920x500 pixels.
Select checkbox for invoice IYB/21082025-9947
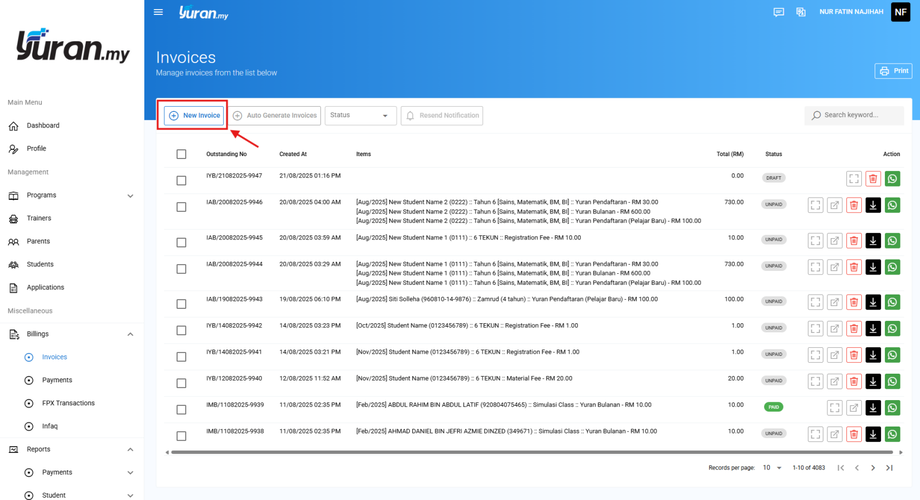181,180
